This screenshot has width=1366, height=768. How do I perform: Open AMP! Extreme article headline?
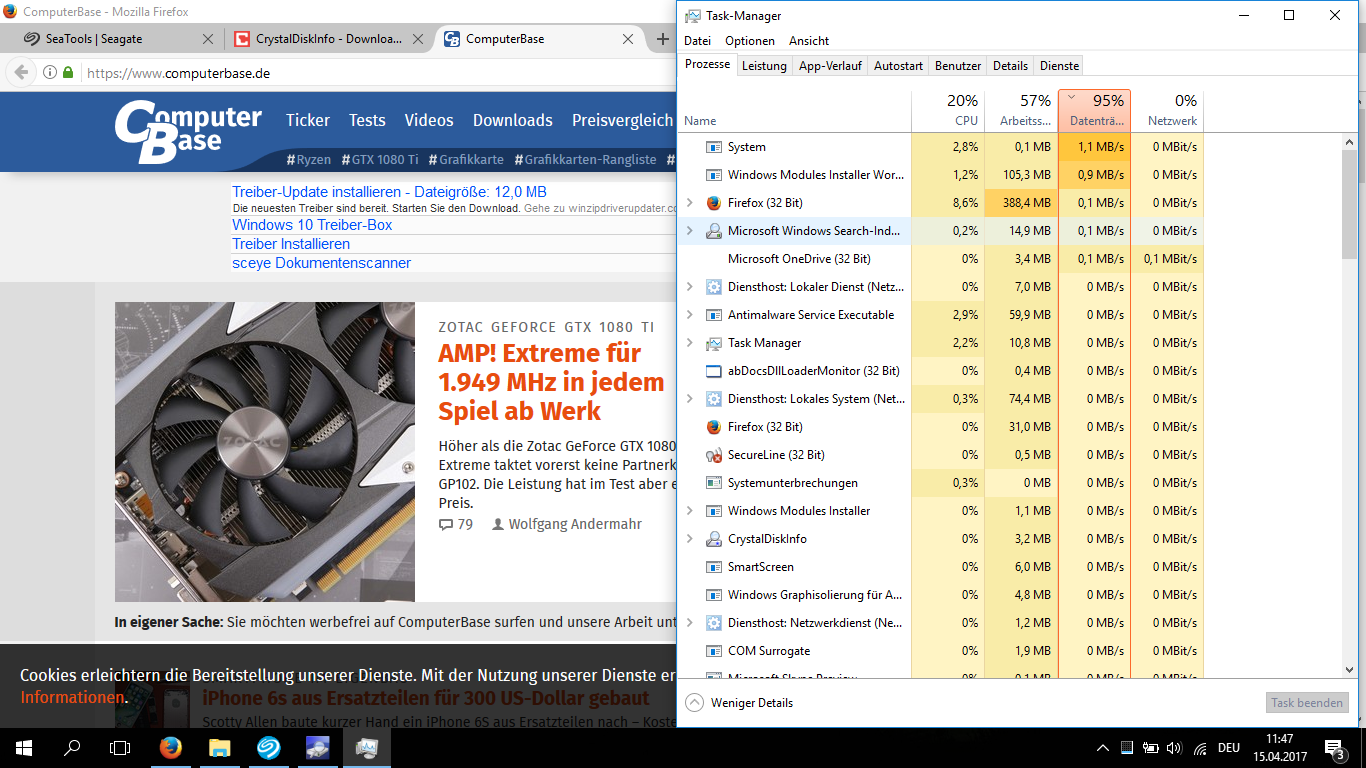(551, 382)
